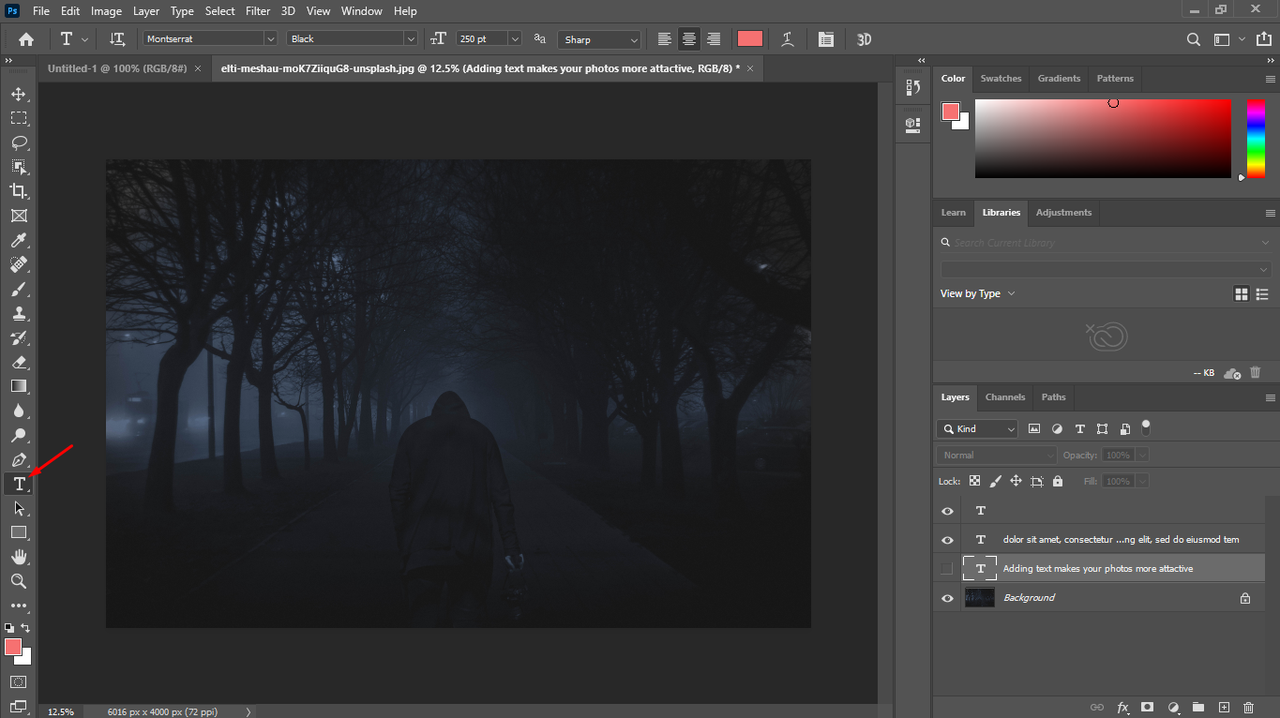The width and height of the screenshot is (1280, 718).
Task: Open the Filter menu
Action: [x=258, y=11]
